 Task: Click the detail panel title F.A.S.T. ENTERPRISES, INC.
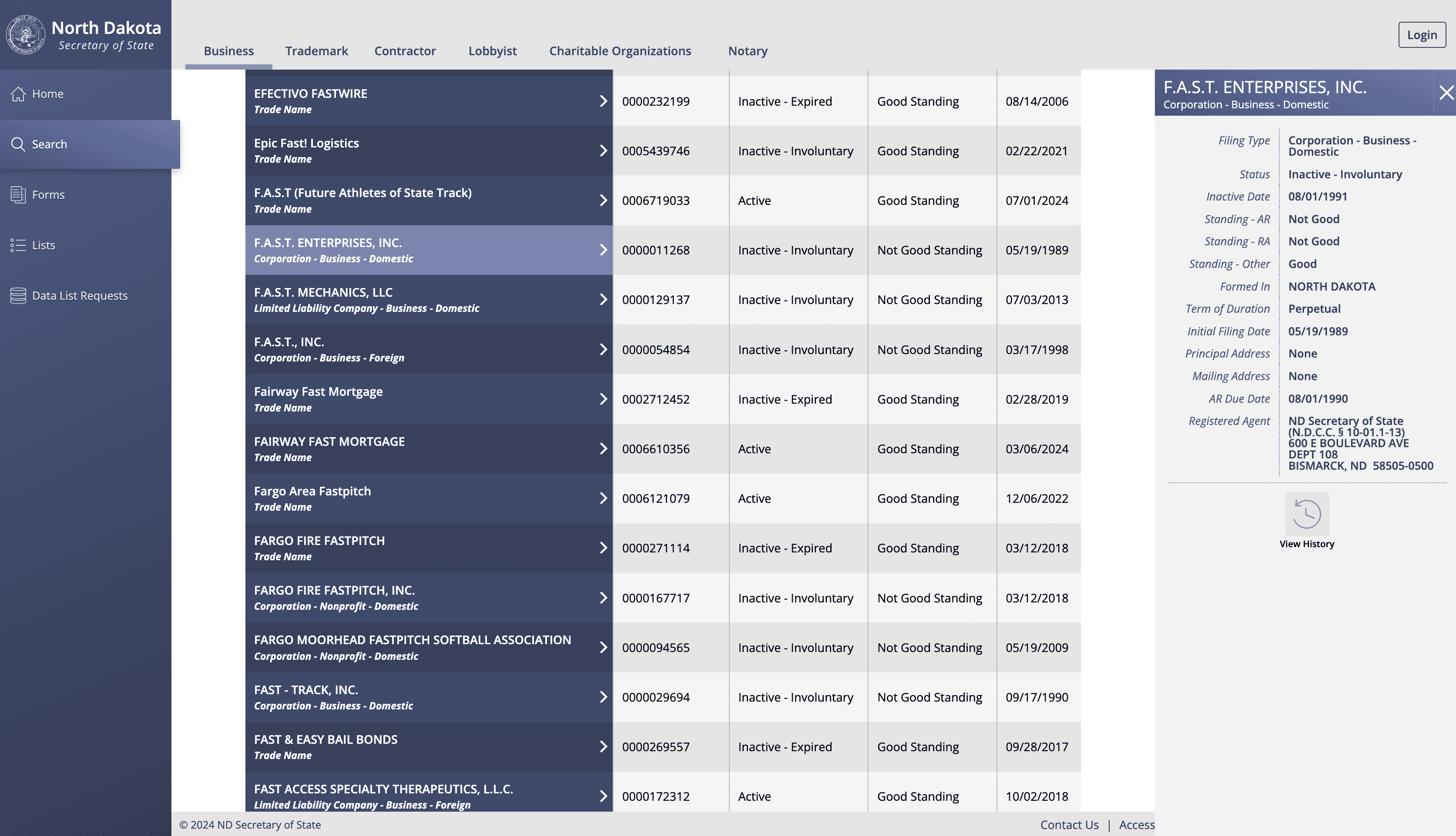point(1265,87)
